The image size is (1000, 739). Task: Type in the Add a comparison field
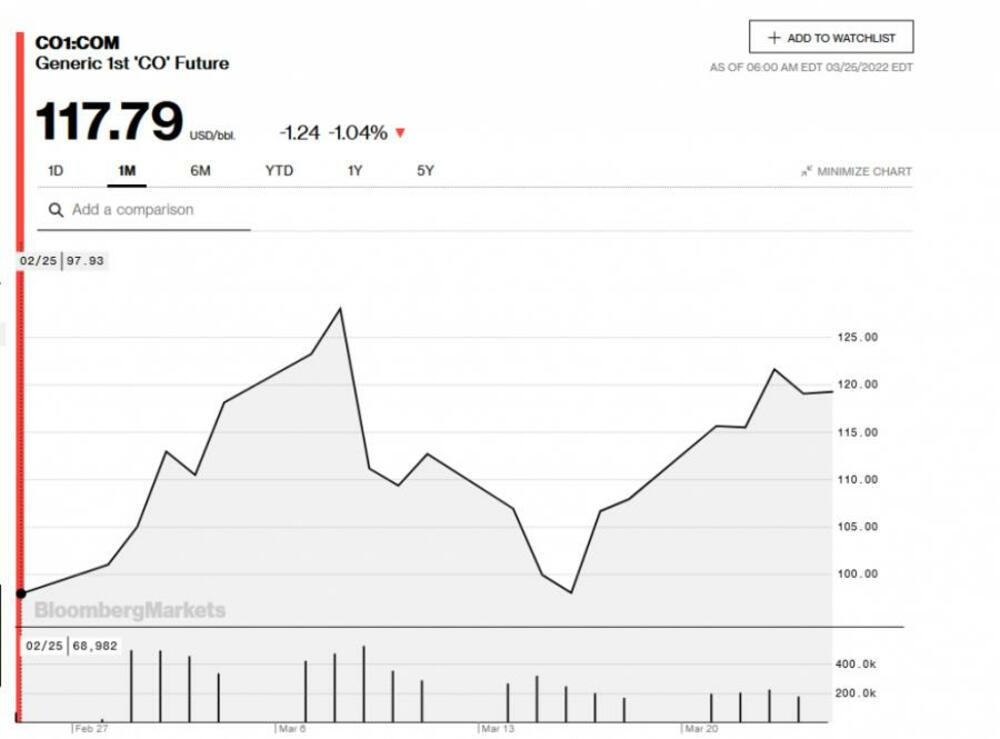(150, 210)
